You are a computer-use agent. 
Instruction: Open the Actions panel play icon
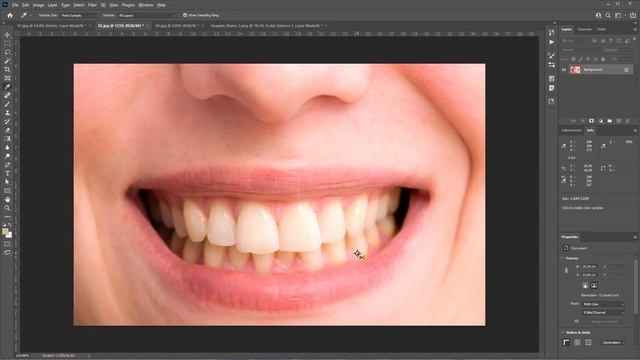[x=551, y=42]
